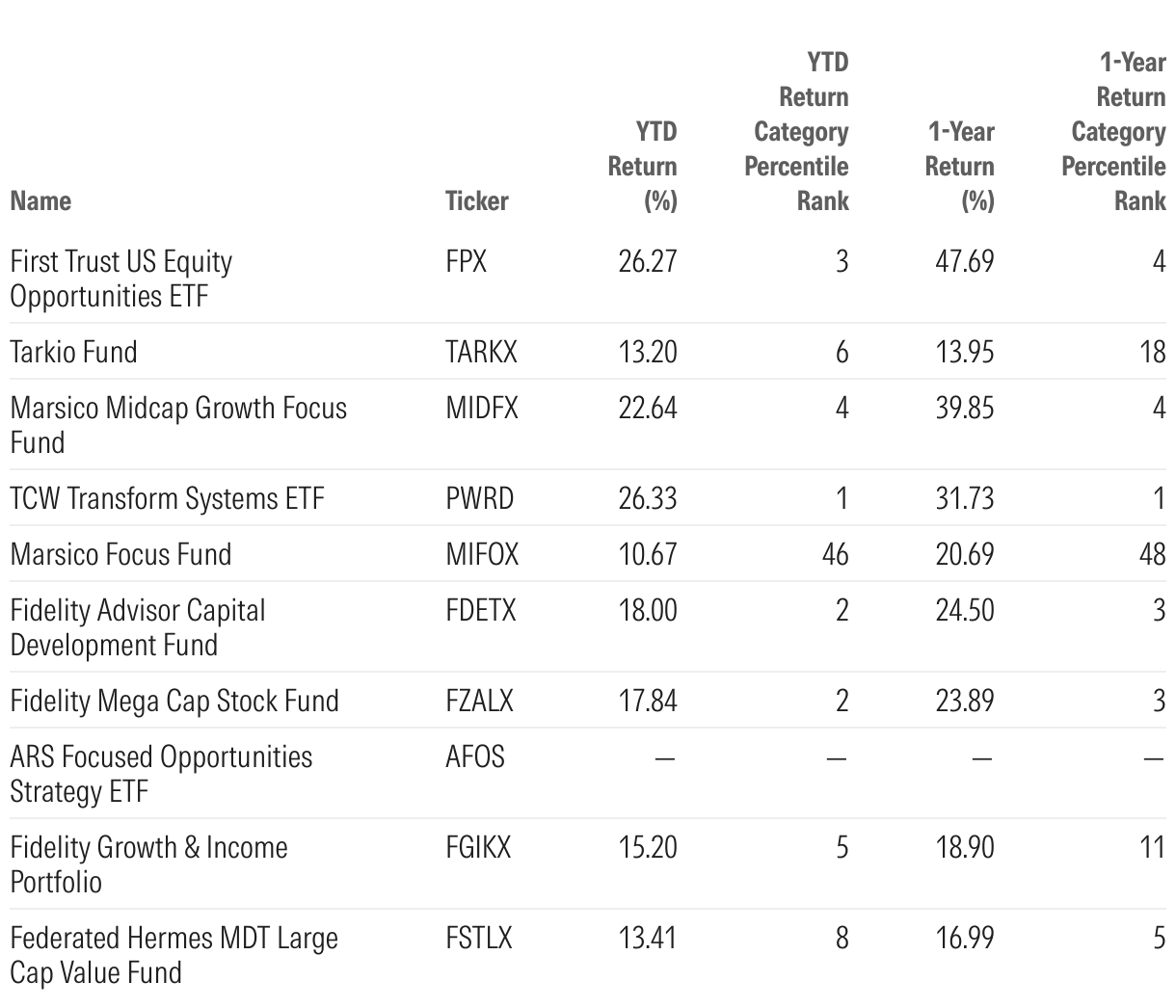
Task: Click the 1-Year Return (%) header
Action: [960, 166]
